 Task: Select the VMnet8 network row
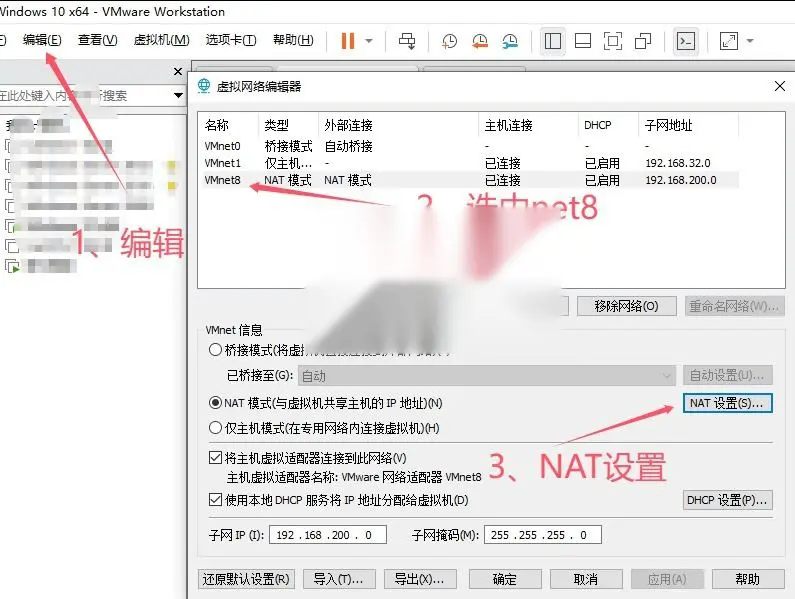click(x=470, y=180)
